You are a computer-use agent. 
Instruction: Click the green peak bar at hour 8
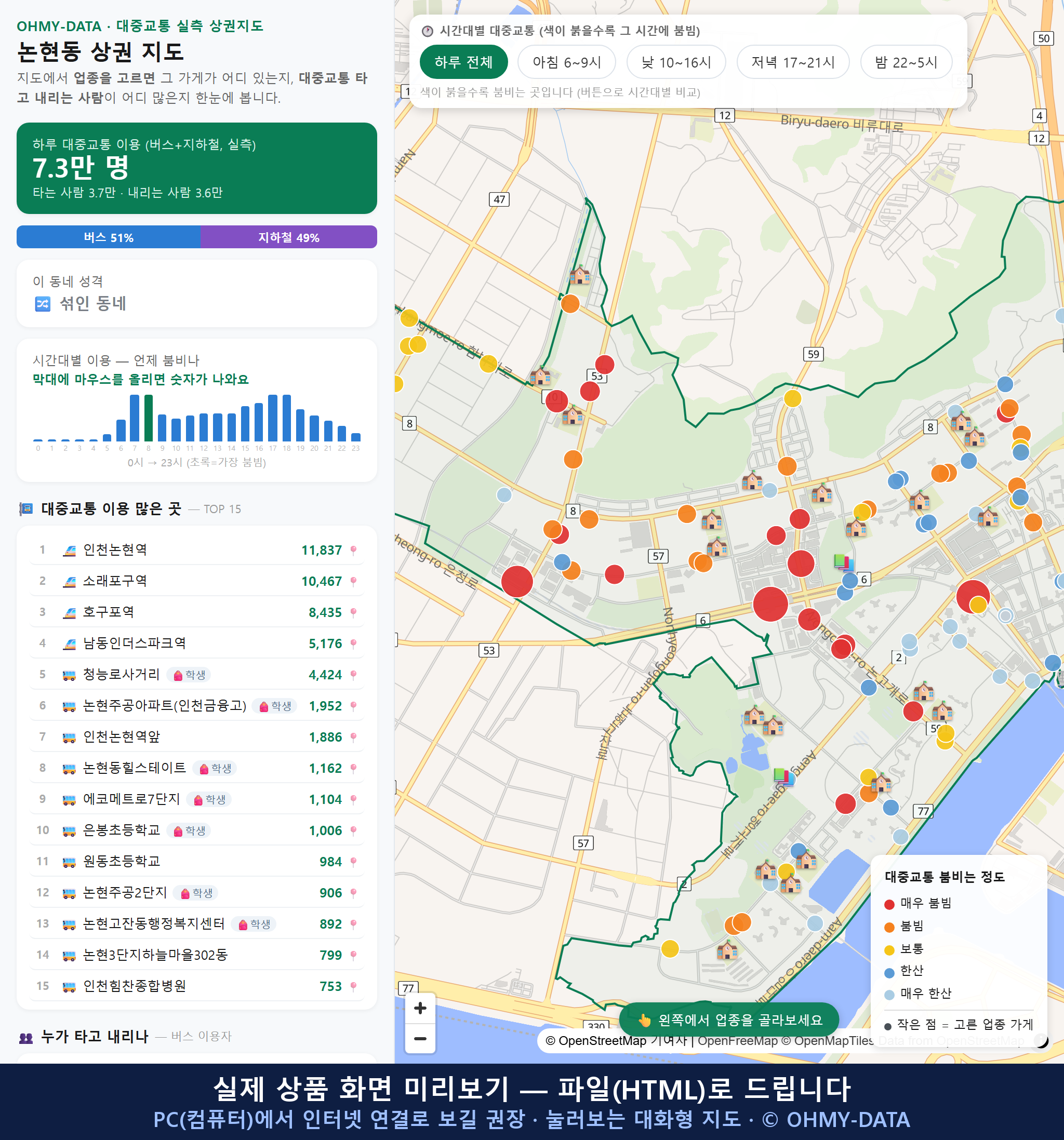click(149, 418)
